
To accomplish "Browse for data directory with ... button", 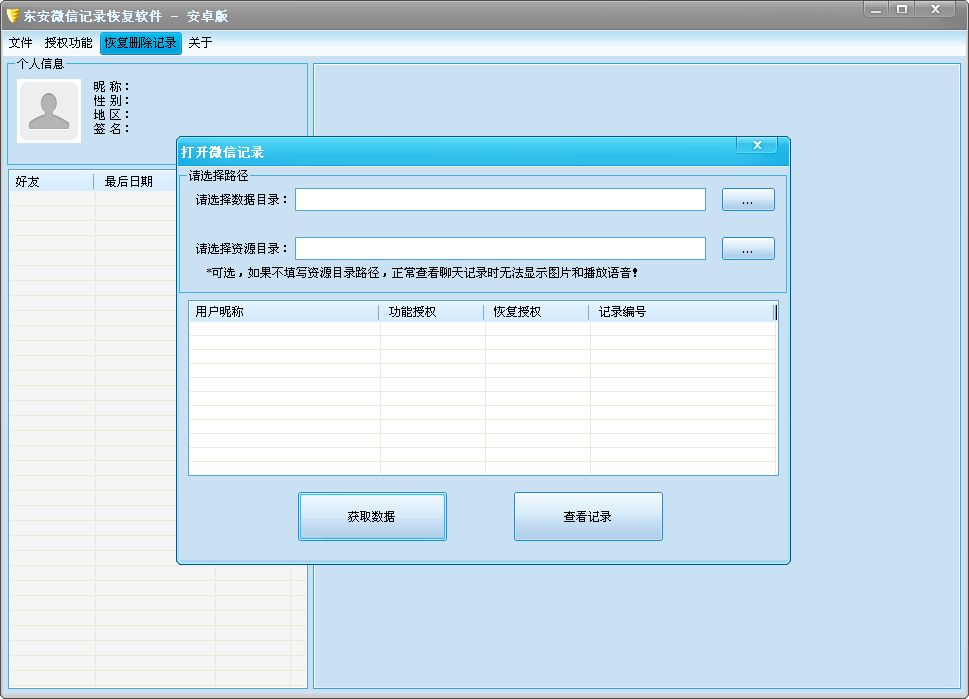I will pyautogui.click(x=748, y=200).
